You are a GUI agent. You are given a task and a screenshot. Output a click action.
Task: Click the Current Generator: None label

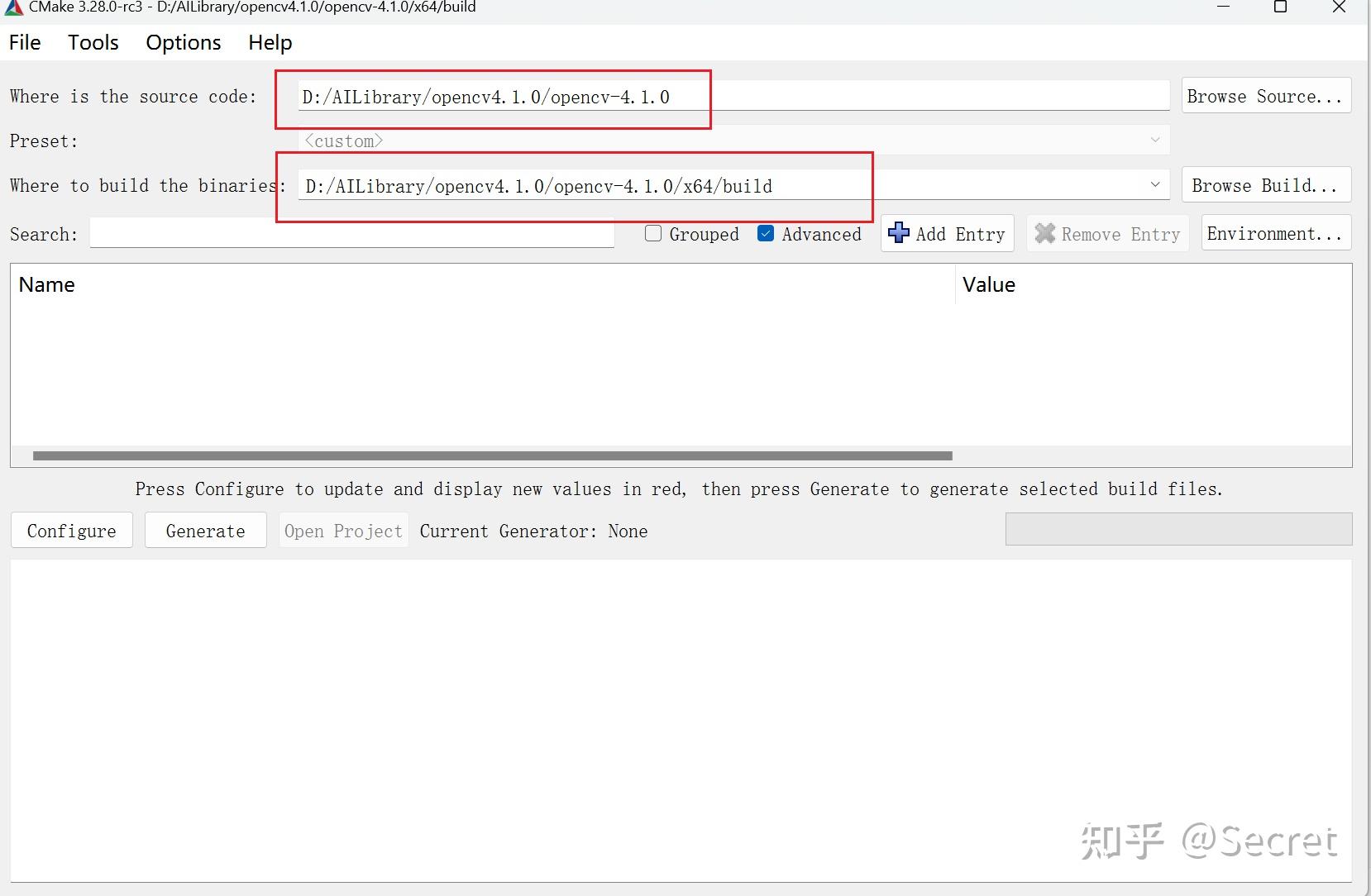coord(533,531)
